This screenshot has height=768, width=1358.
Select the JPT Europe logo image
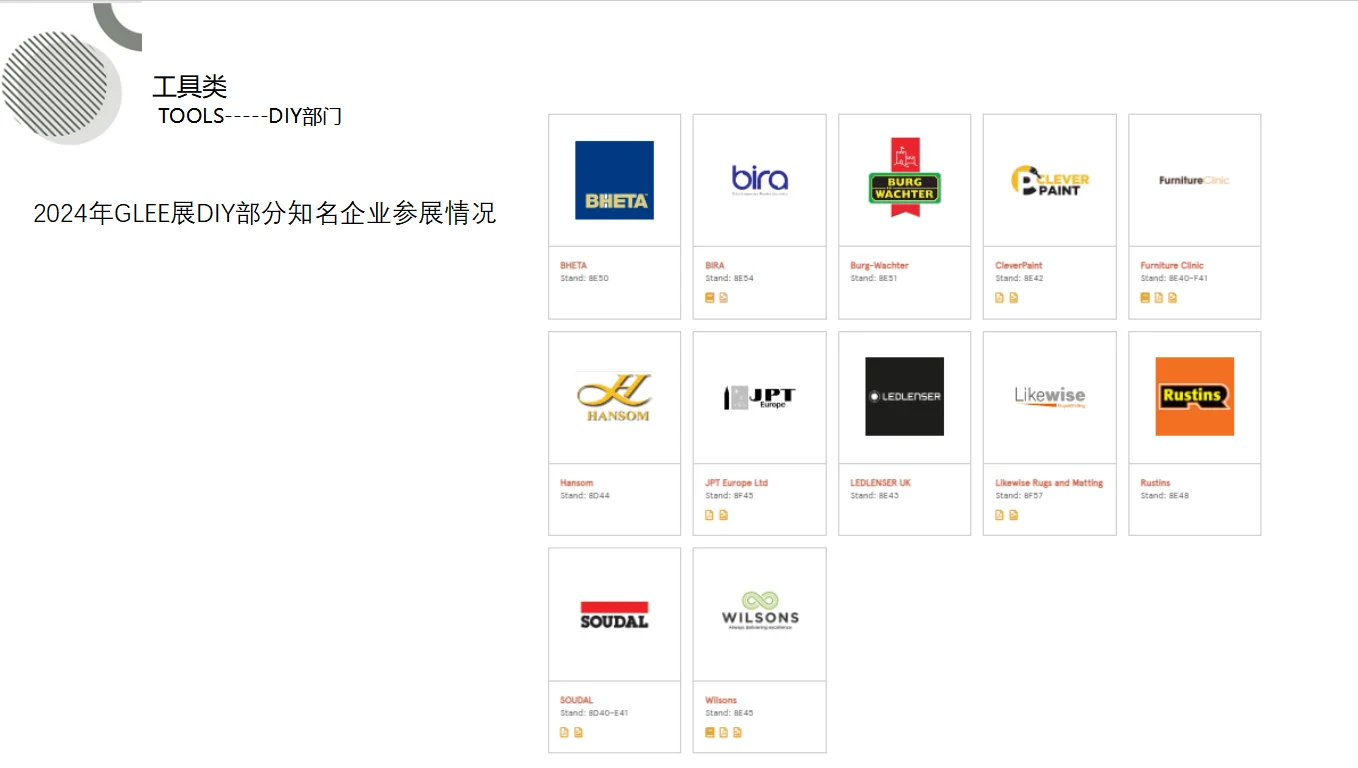(x=760, y=397)
